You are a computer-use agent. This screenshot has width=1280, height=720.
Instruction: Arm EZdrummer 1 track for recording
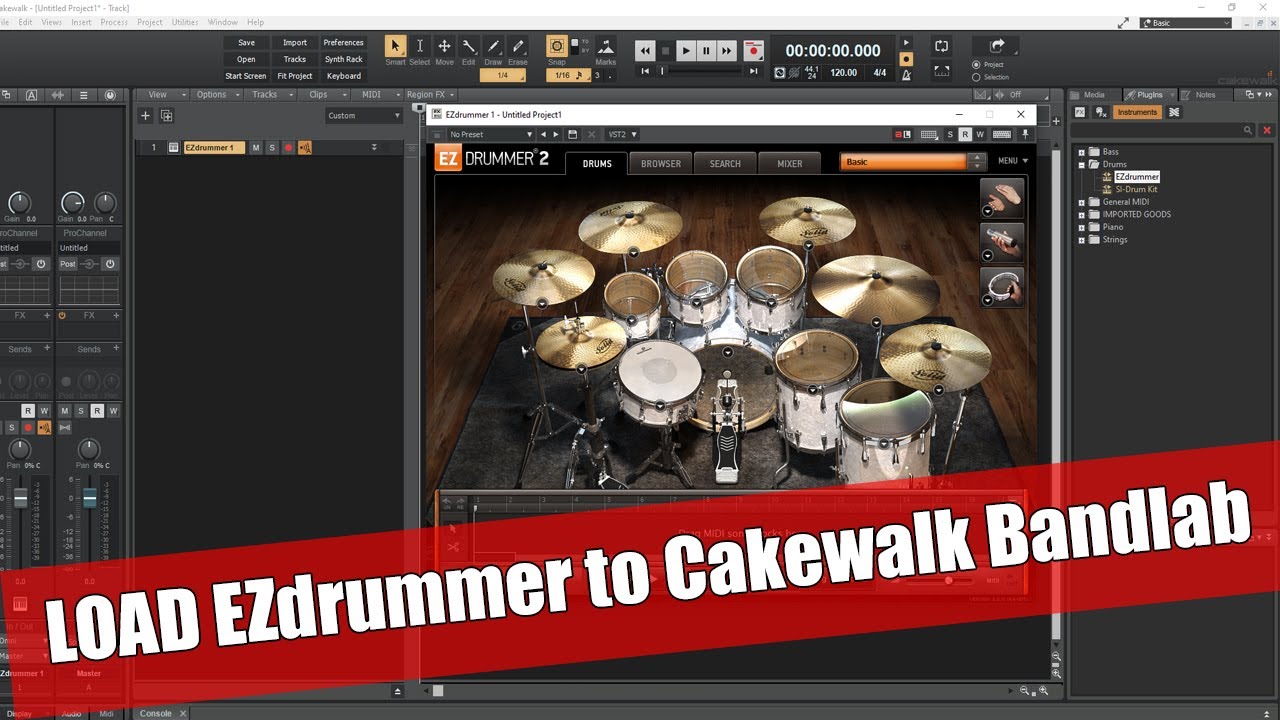click(x=288, y=148)
